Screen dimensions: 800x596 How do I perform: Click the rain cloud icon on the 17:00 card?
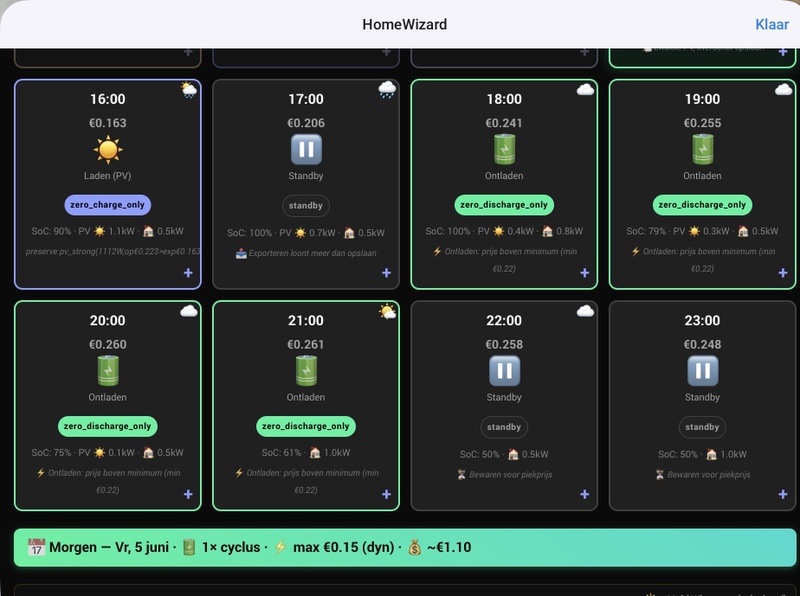[x=387, y=90]
